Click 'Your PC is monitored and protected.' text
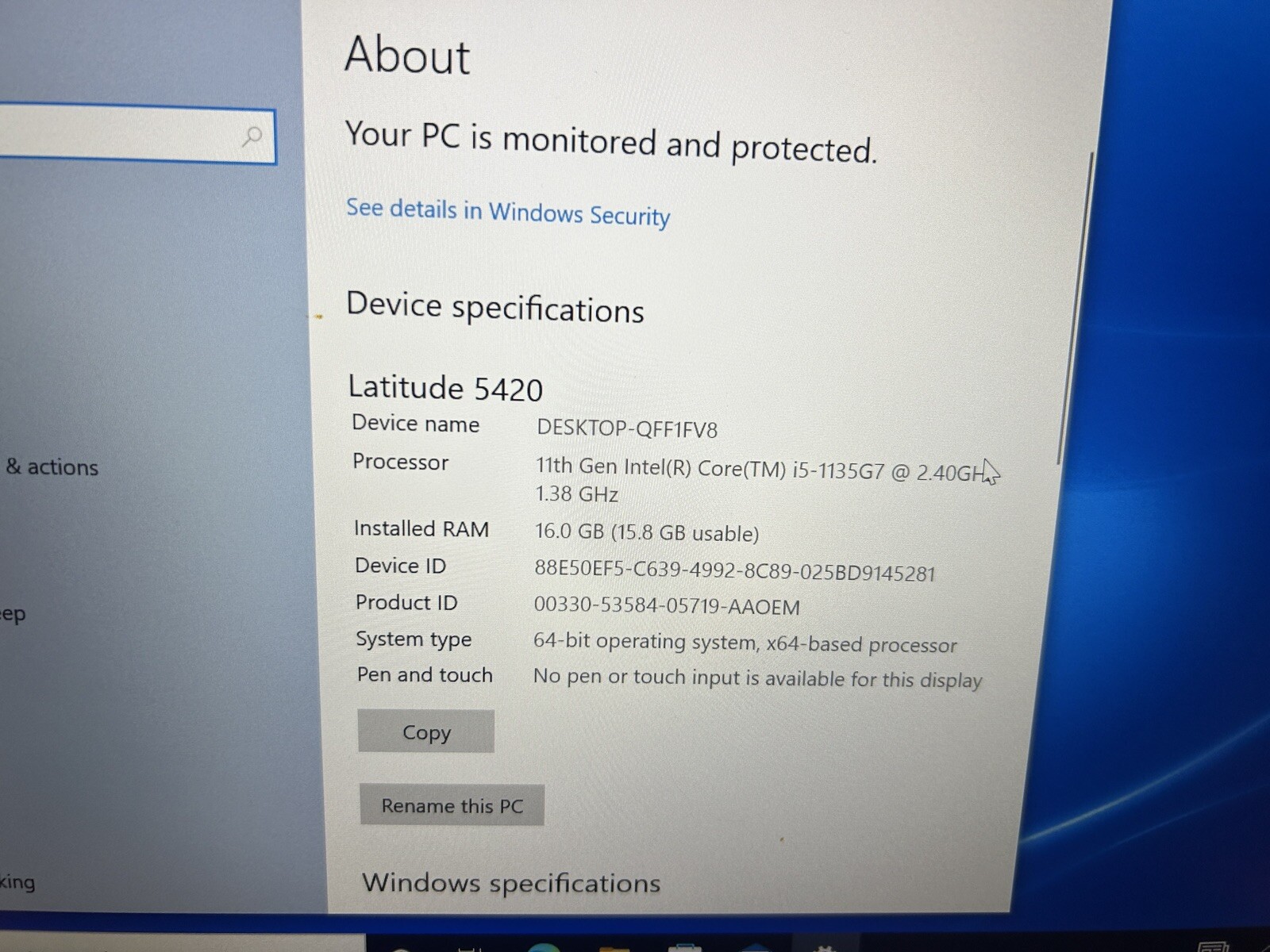1270x952 pixels. [611, 143]
